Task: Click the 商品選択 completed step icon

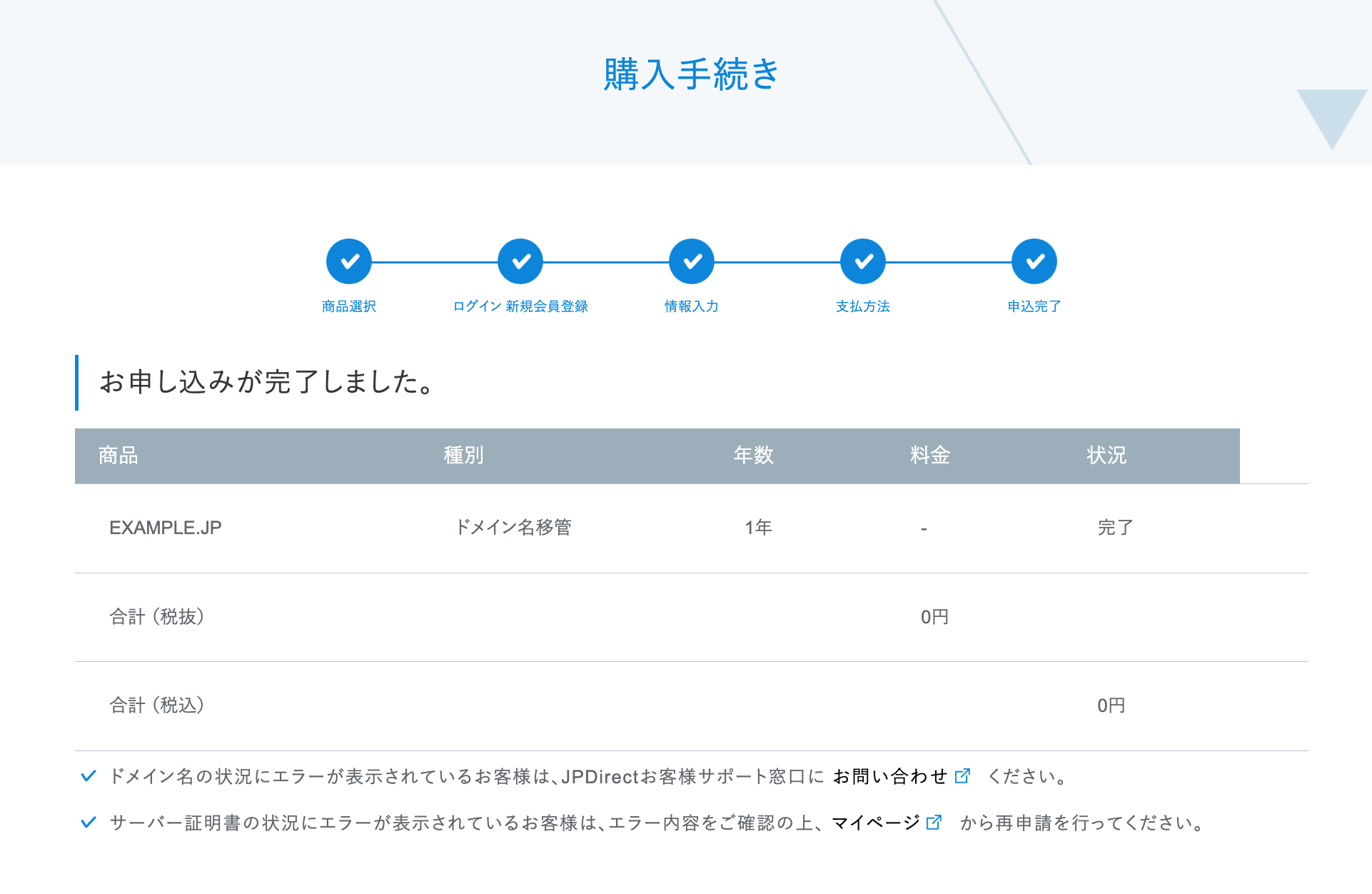Action: (349, 261)
